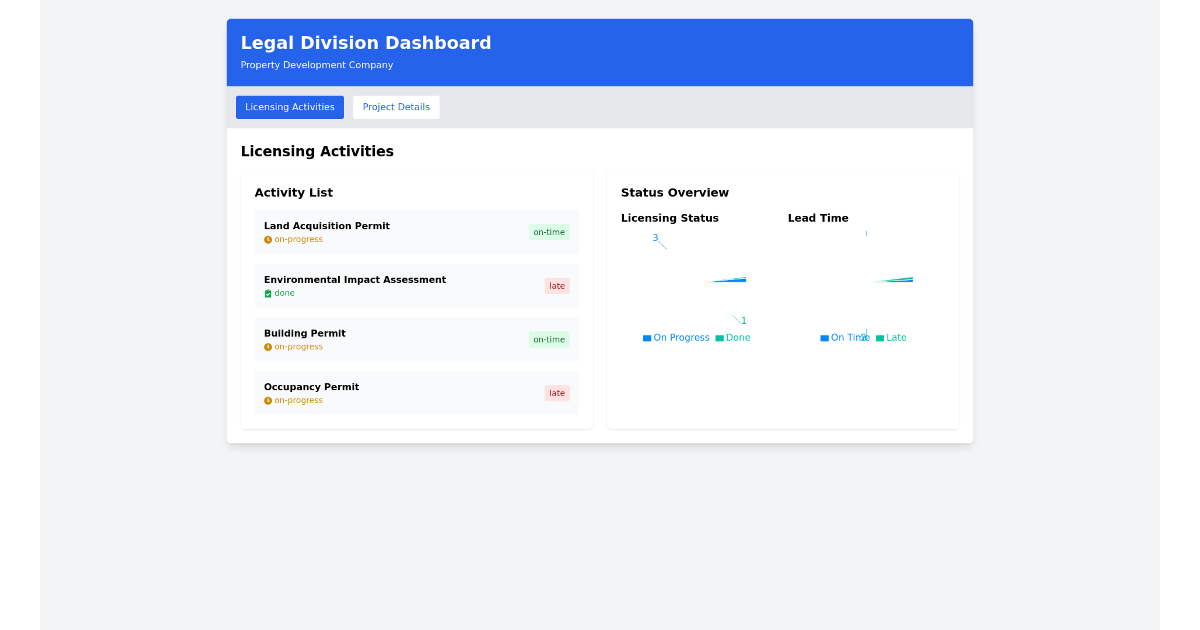Viewport: 1200px width, 630px height.
Task: Click the late badge on Environmental Impact Assessment
Action: [x=556, y=285]
